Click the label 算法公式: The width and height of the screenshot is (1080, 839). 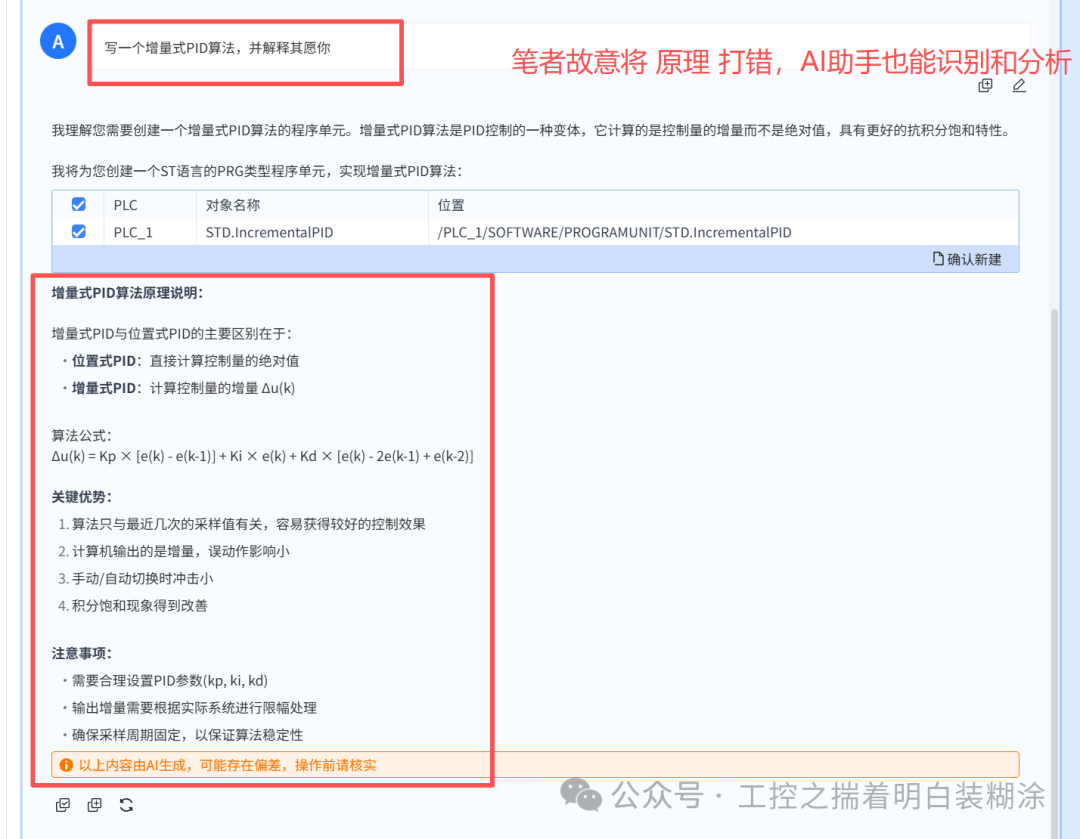point(81,435)
